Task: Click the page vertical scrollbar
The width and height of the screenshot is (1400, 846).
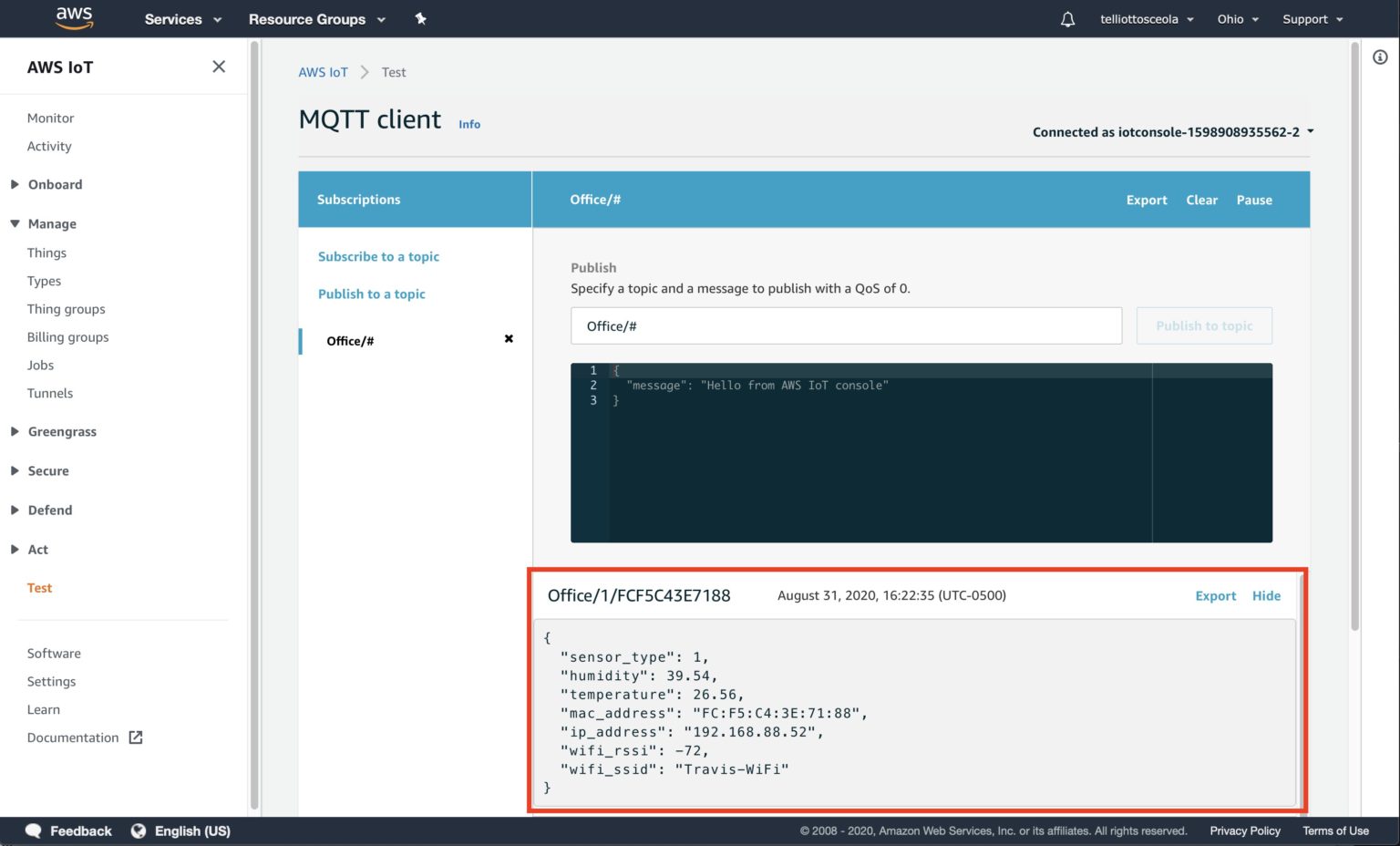Action: point(1354,337)
